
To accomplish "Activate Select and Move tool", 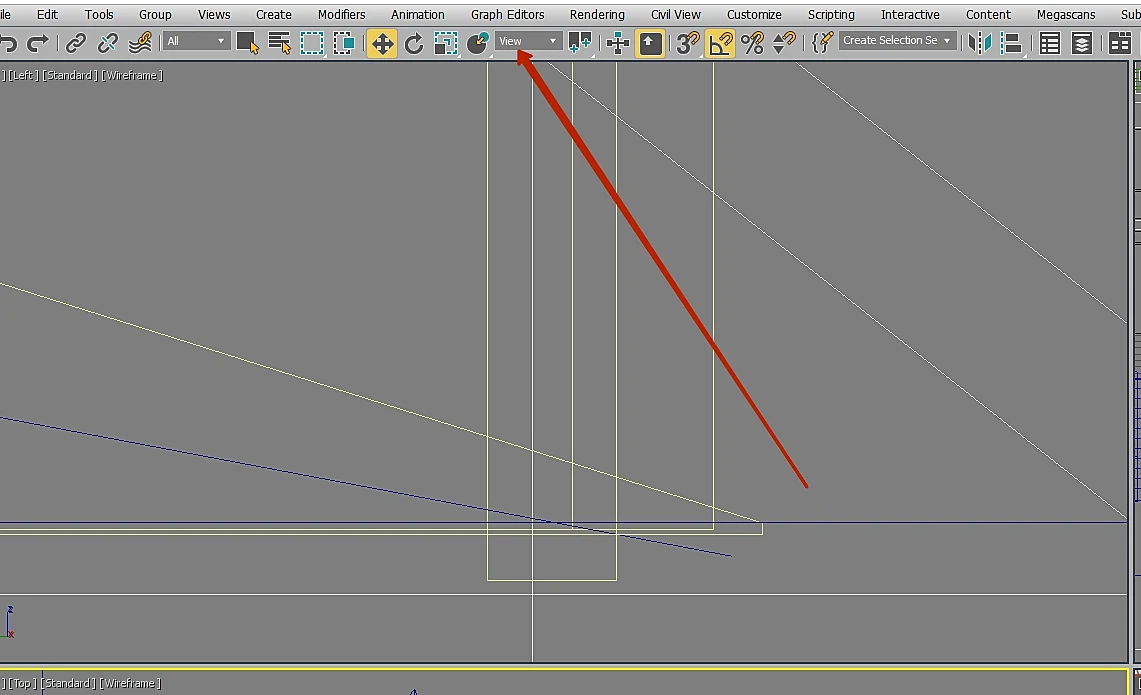I will pyautogui.click(x=382, y=44).
